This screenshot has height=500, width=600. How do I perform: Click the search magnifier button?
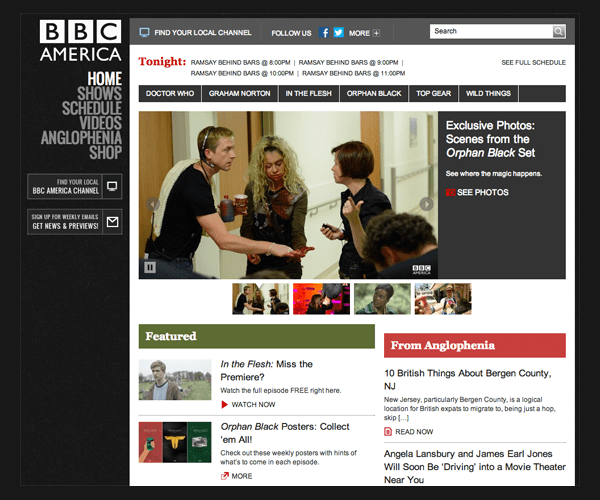559,31
